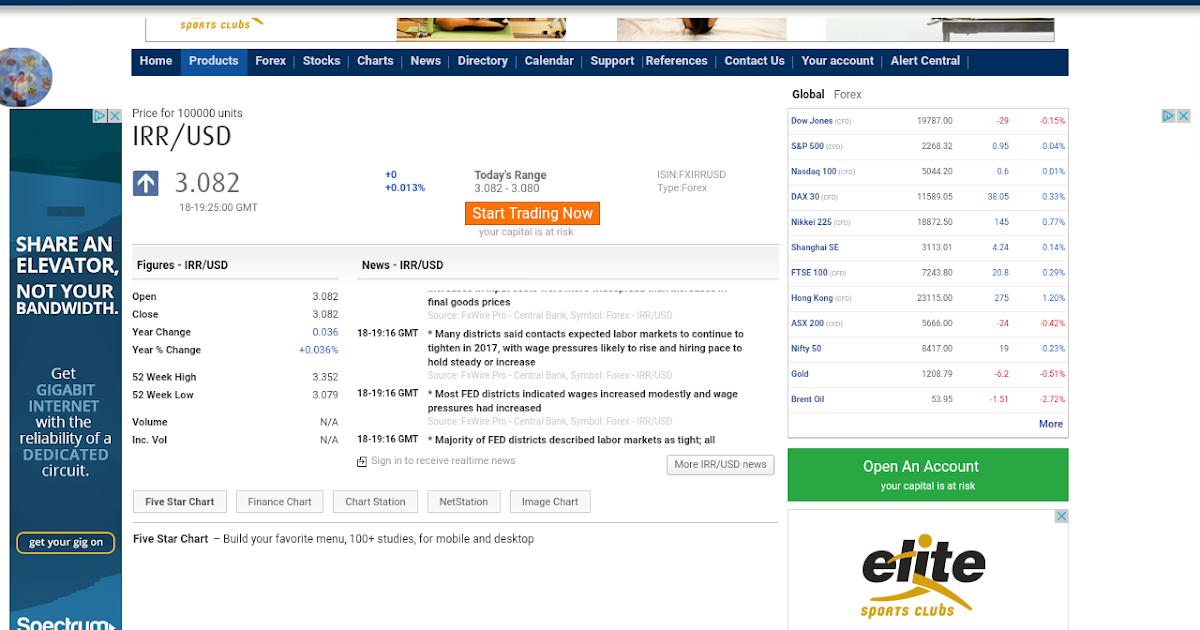Click the More IRR/USD news button
Image resolution: width=1200 pixels, height=630 pixels.
720,464
